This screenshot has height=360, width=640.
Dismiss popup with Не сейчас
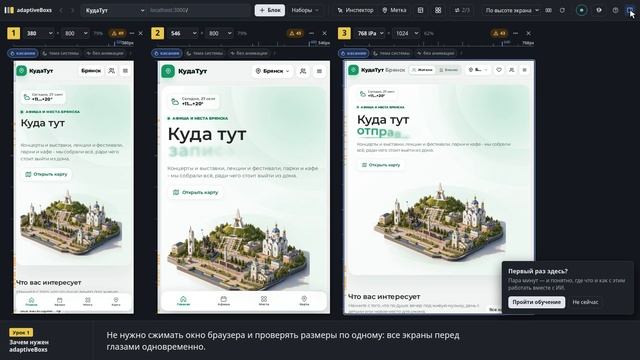coord(585,302)
